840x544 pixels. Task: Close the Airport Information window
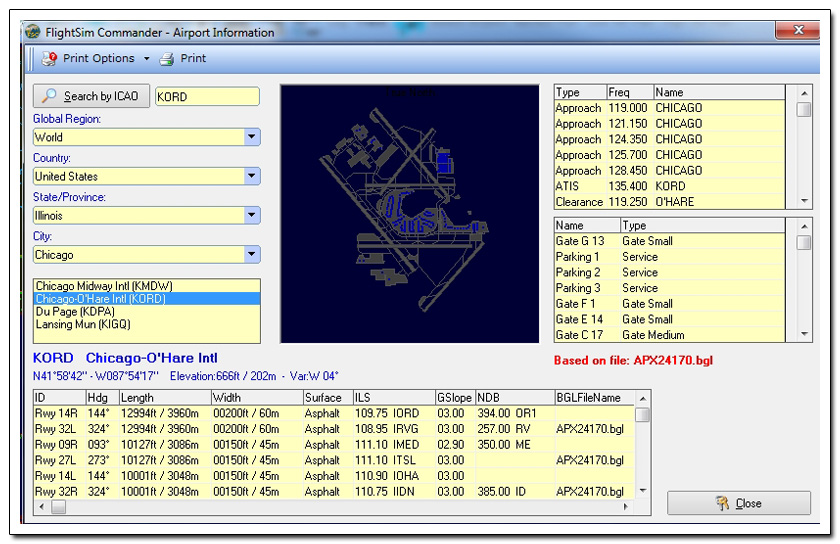pyautogui.click(x=797, y=30)
